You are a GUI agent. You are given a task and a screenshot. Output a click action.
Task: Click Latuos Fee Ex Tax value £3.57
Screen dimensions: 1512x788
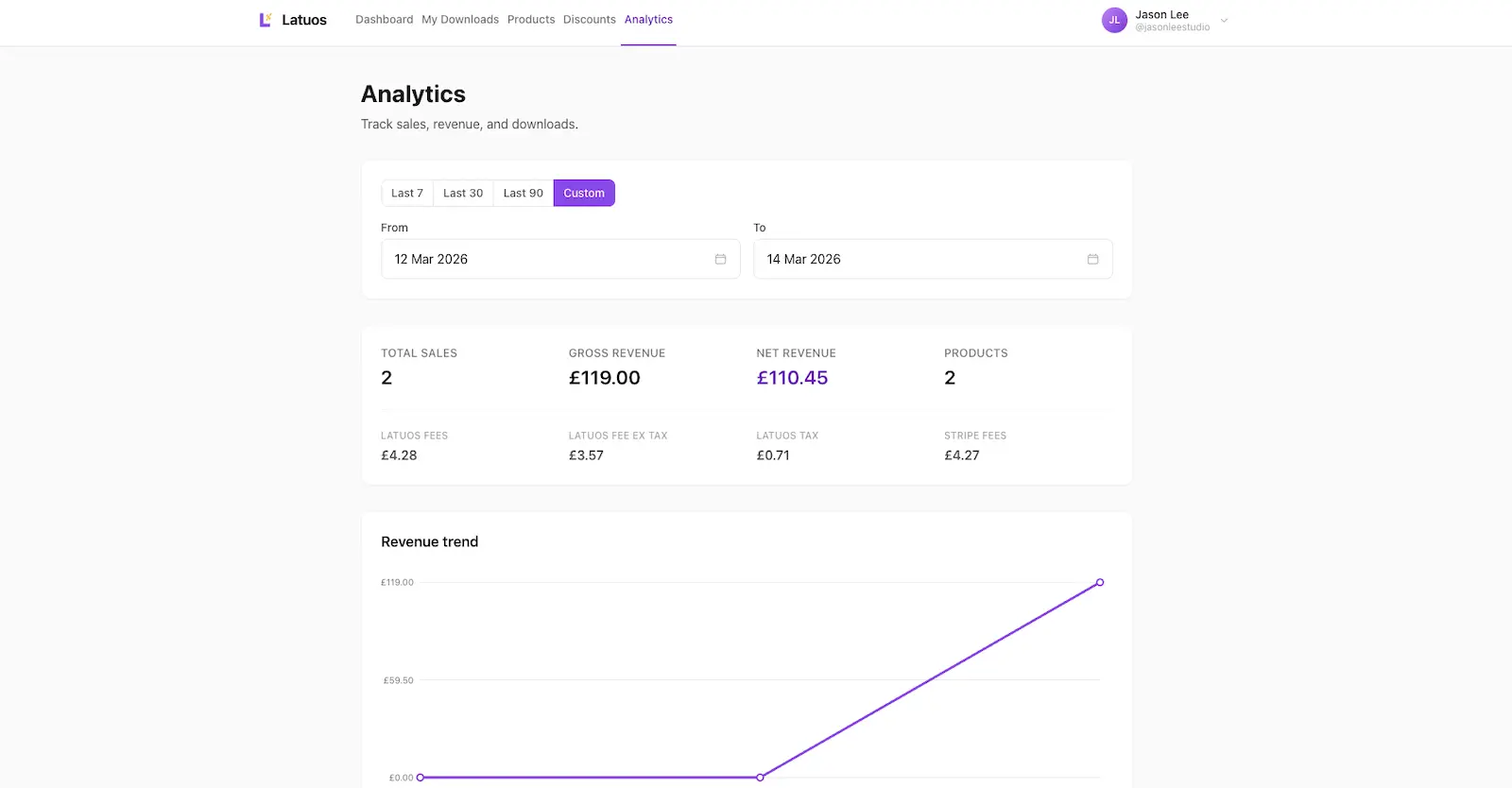[x=586, y=455]
